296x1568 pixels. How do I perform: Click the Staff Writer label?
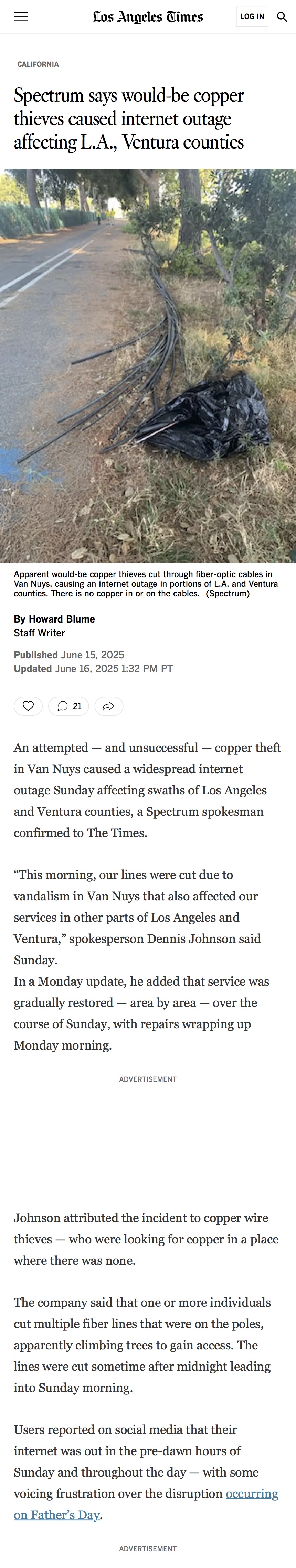point(40,633)
